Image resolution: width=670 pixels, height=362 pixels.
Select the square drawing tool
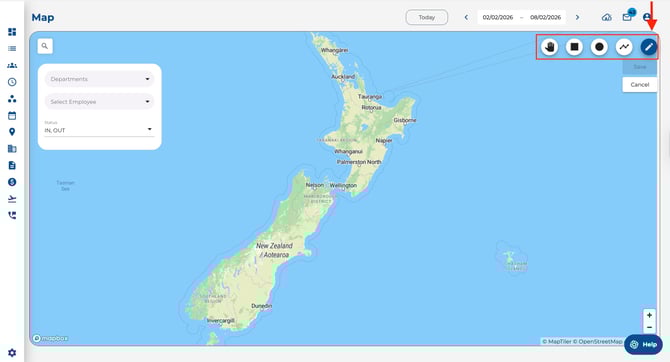(x=574, y=47)
